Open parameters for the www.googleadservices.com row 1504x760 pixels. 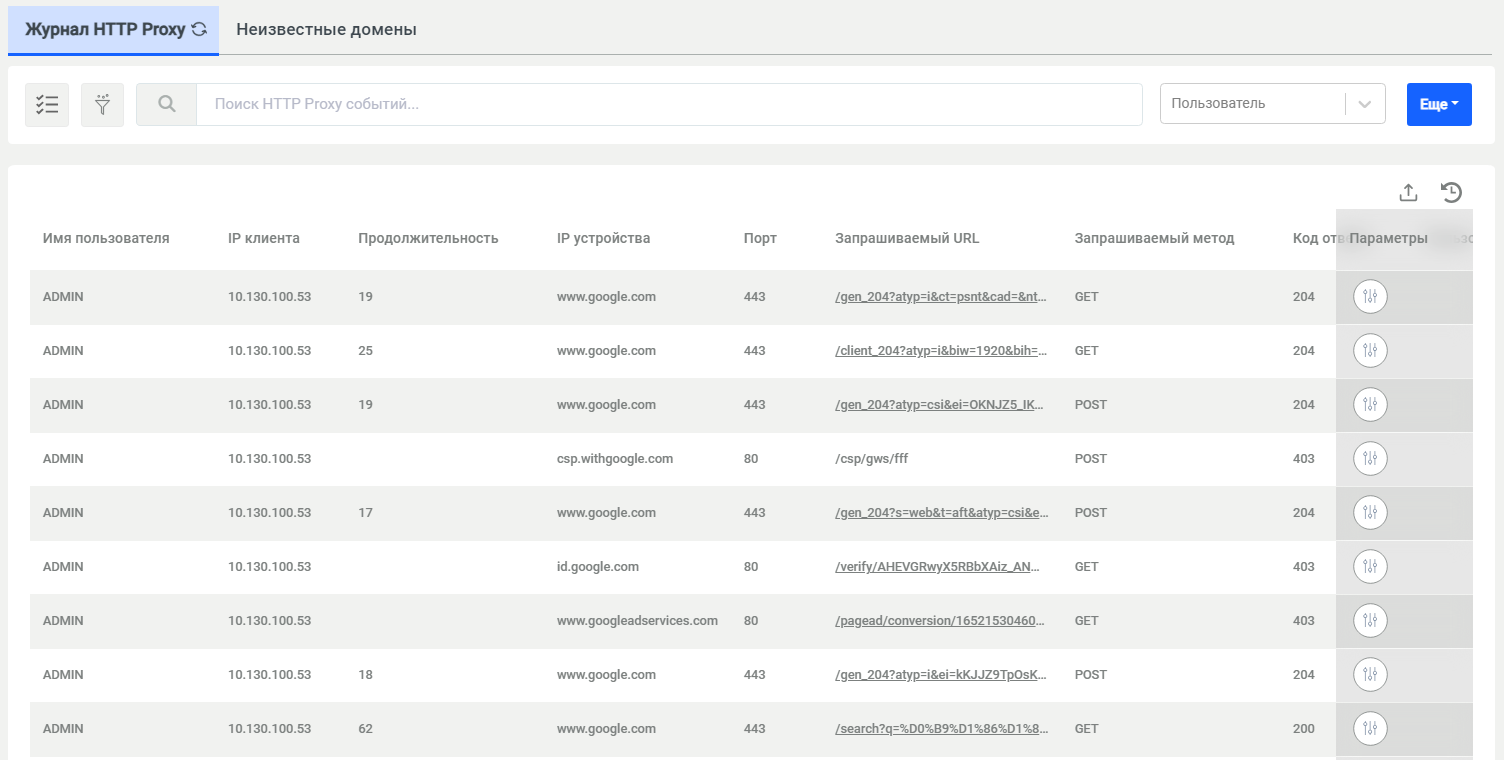[1370, 621]
